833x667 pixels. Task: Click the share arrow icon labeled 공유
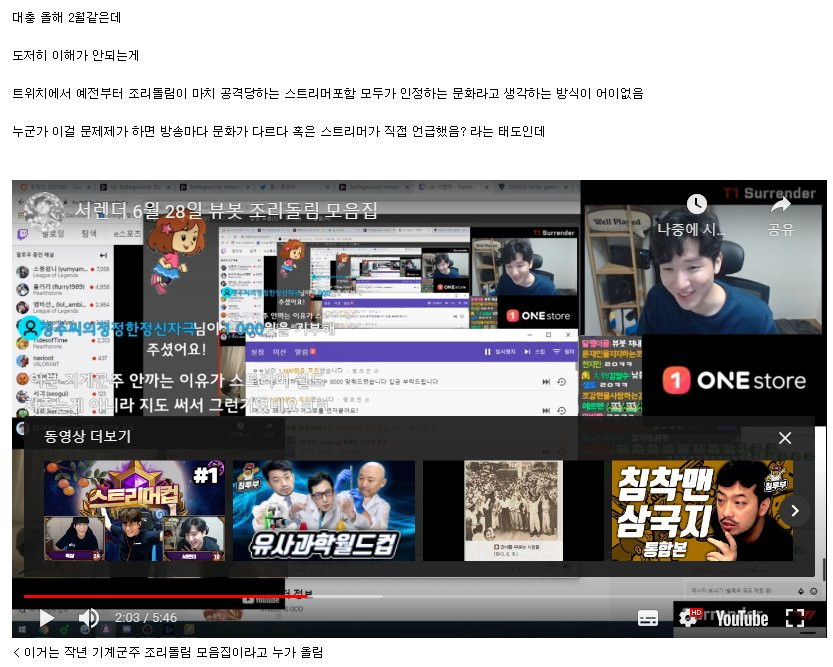point(780,204)
